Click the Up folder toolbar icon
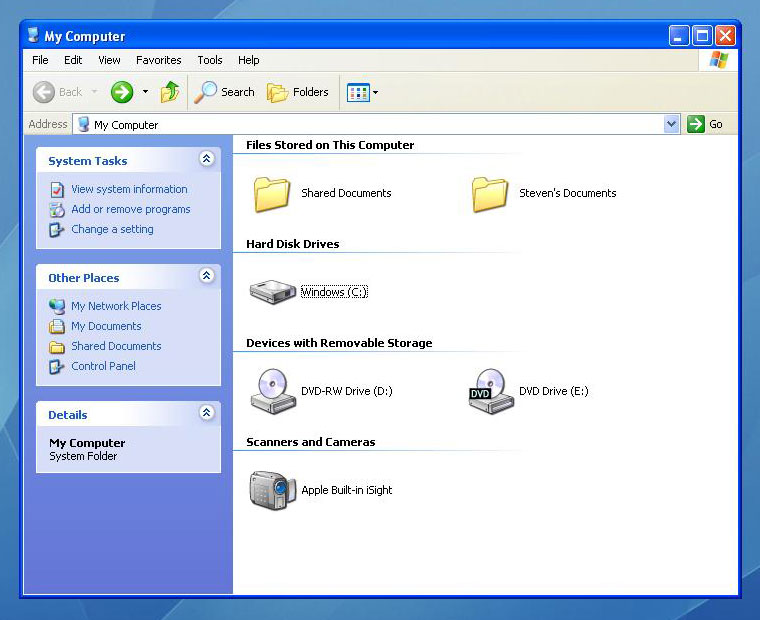 pos(170,92)
